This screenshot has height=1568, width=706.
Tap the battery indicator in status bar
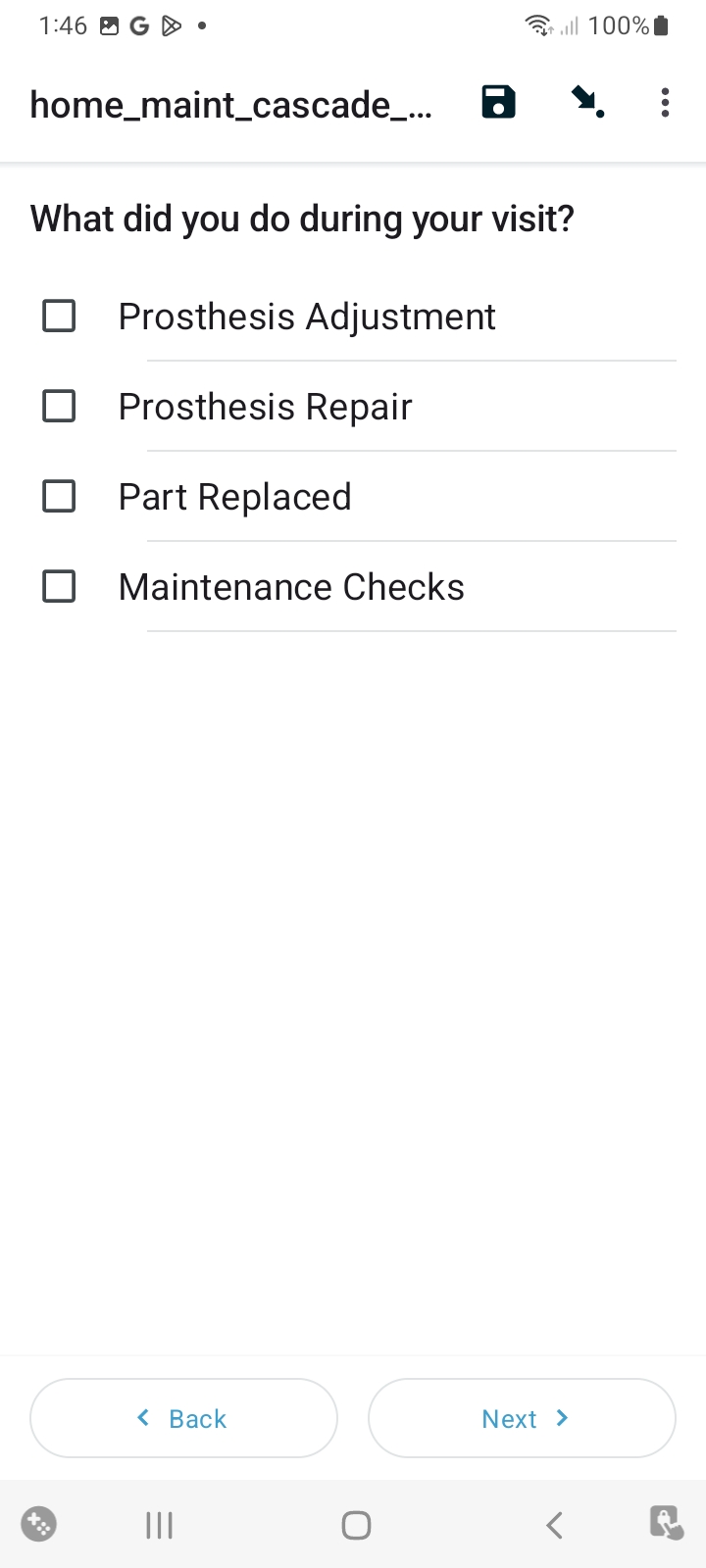pos(661,25)
